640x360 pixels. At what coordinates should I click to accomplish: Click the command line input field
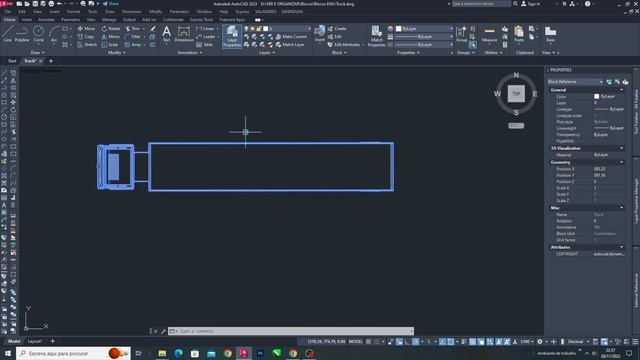(x=291, y=331)
